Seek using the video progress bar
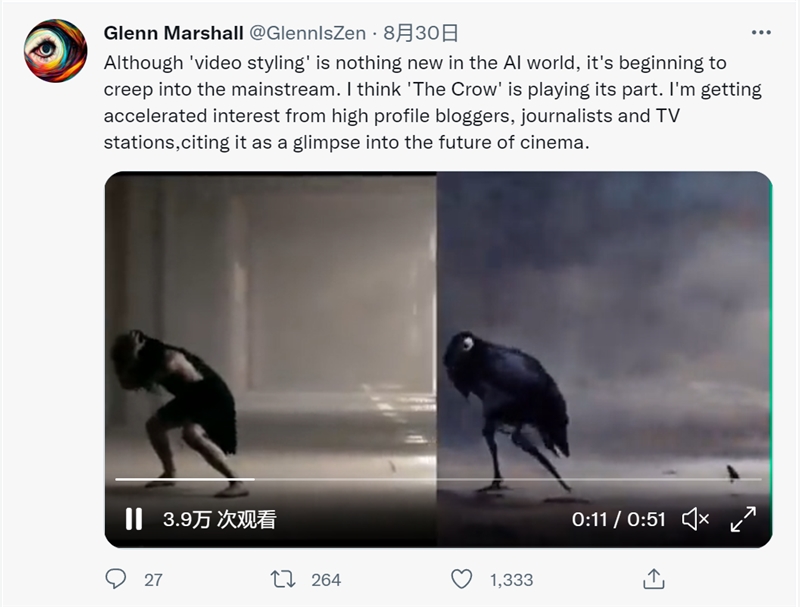 coord(400,479)
